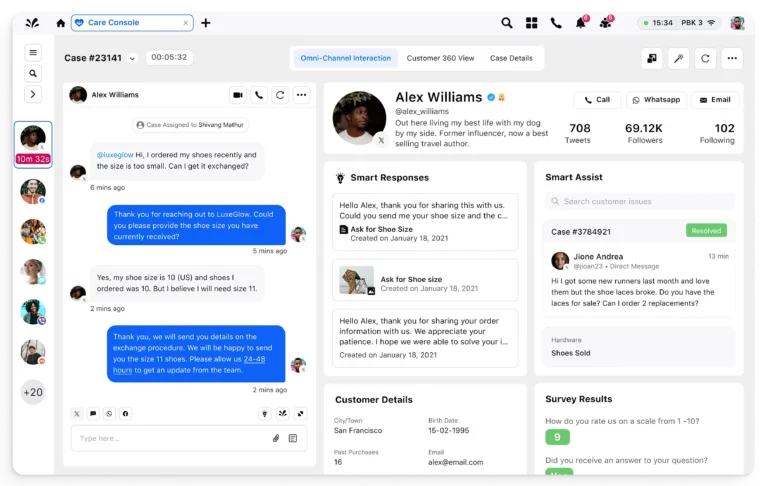Open the Sprinklr logo menu
The image size is (769, 486).
[x=32, y=23]
